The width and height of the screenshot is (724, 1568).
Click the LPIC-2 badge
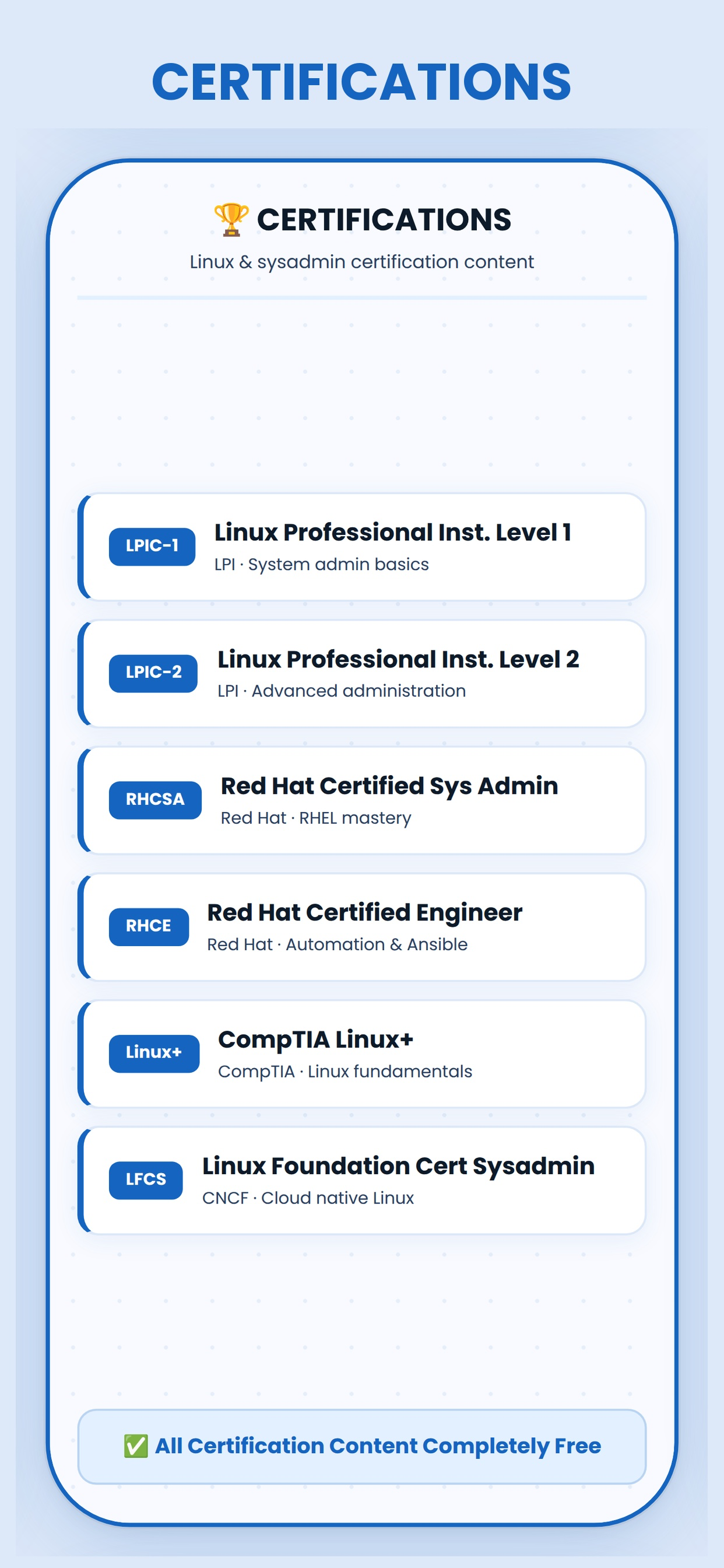(x=153, y=673)
